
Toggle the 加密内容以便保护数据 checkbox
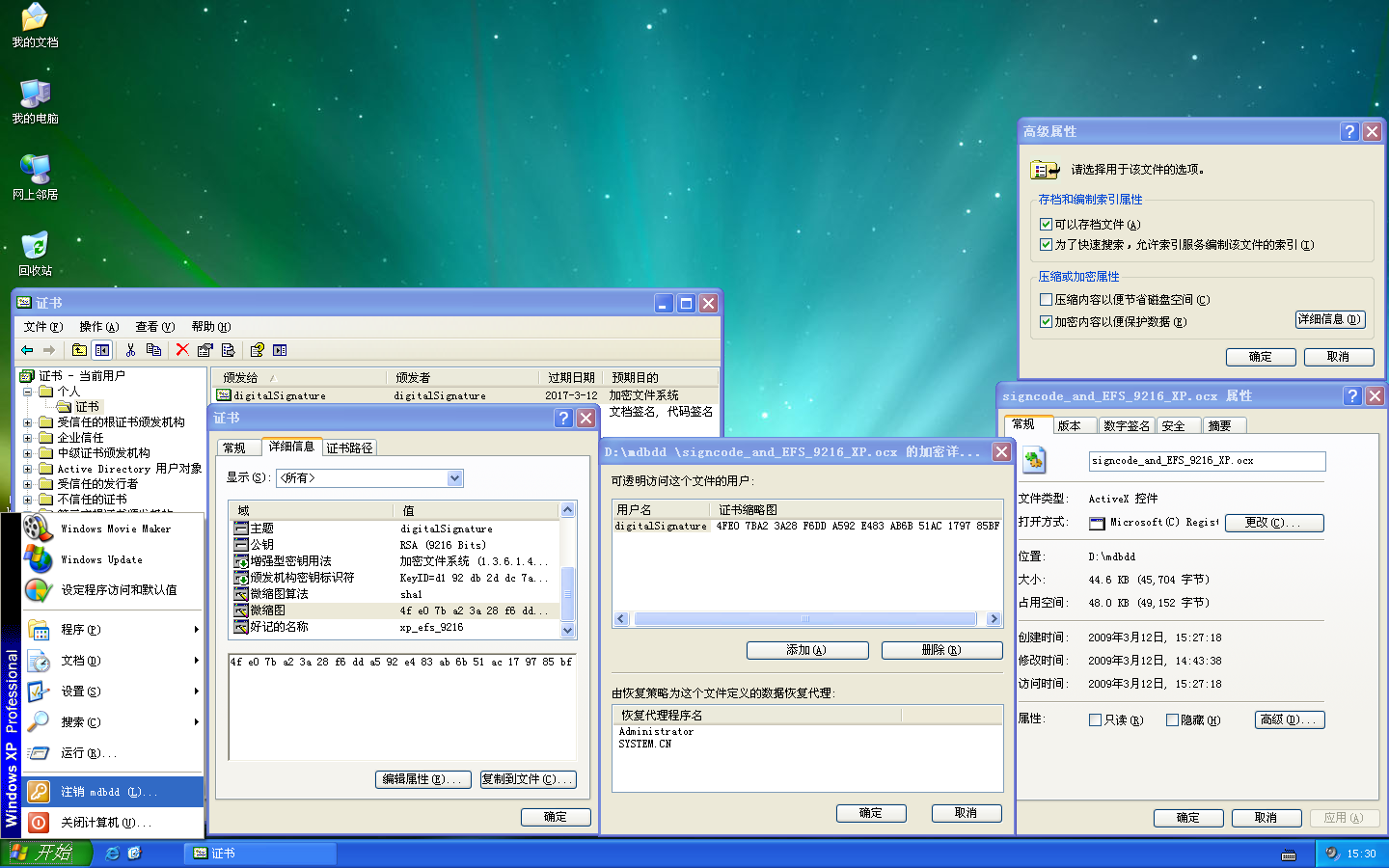1046,322
